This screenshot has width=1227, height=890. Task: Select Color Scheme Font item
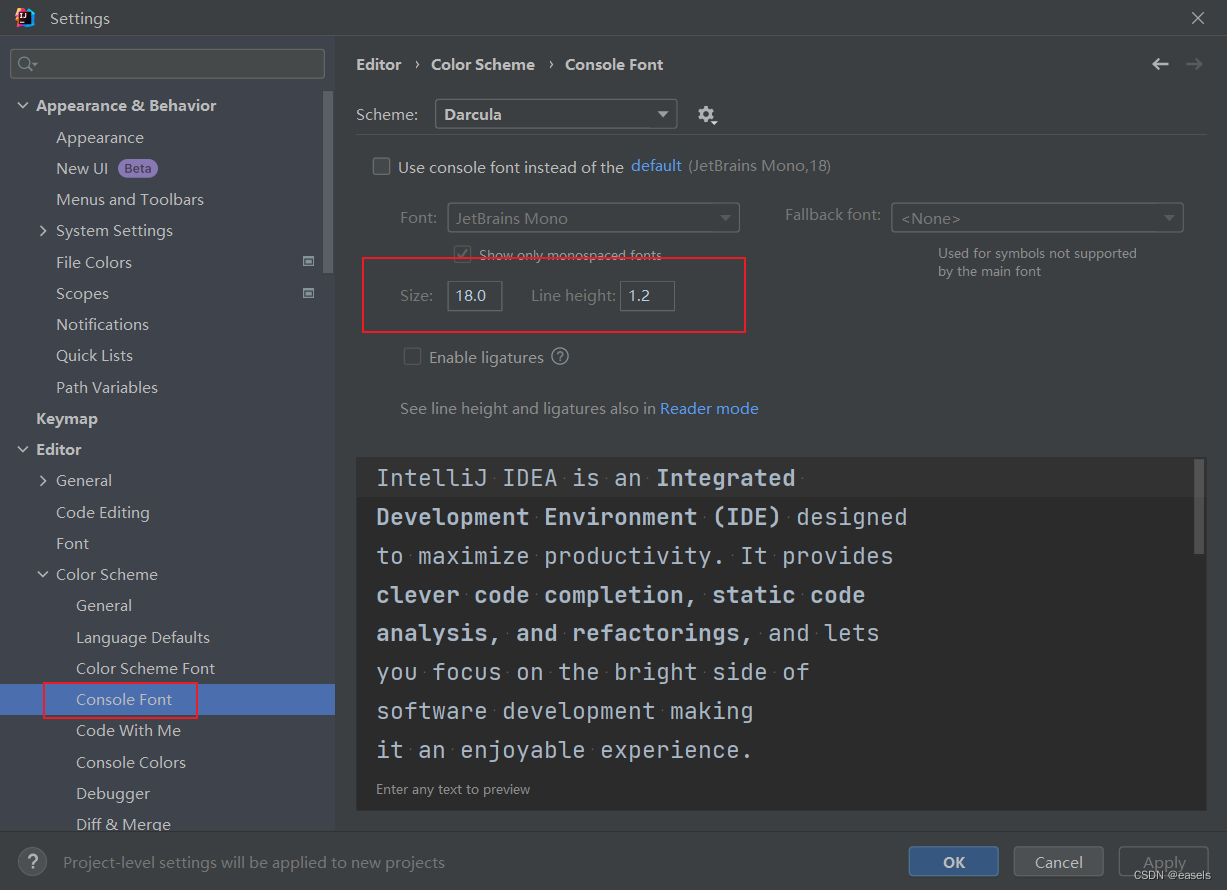[x=146, y=668]
